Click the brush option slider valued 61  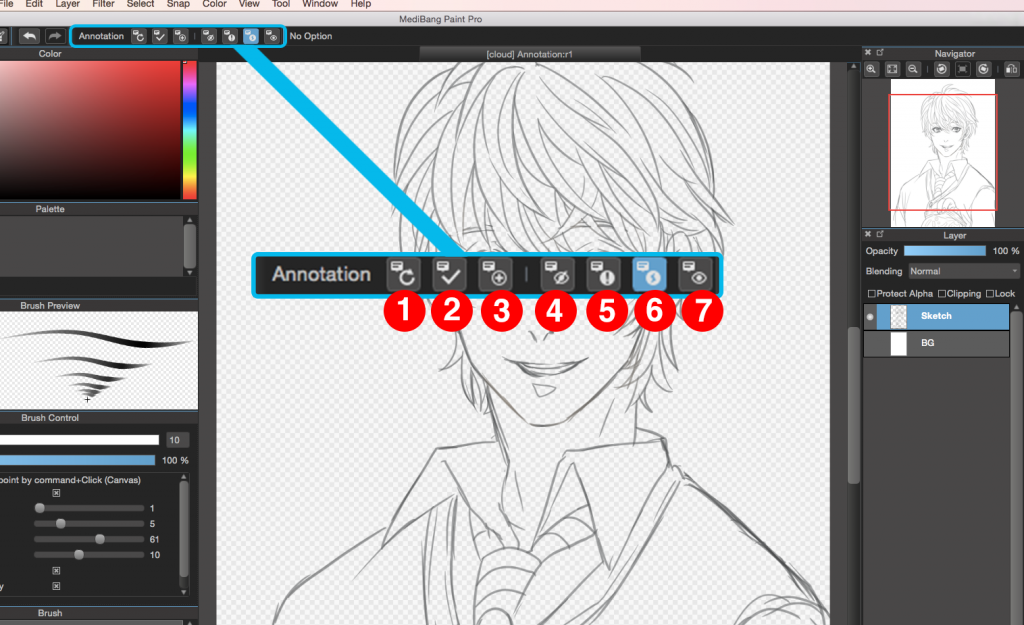89,539
